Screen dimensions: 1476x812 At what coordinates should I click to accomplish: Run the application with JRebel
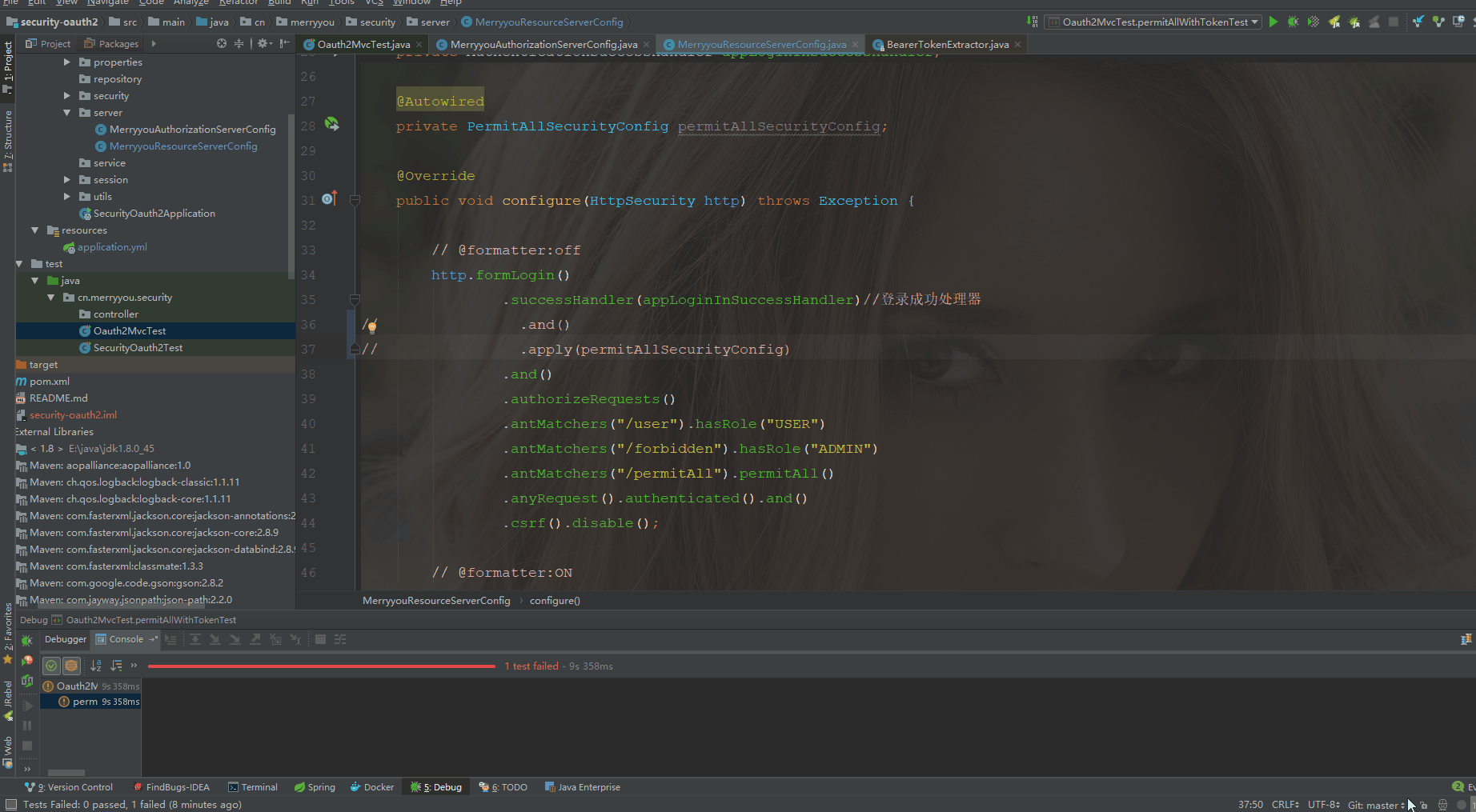tap(1334, 22)
